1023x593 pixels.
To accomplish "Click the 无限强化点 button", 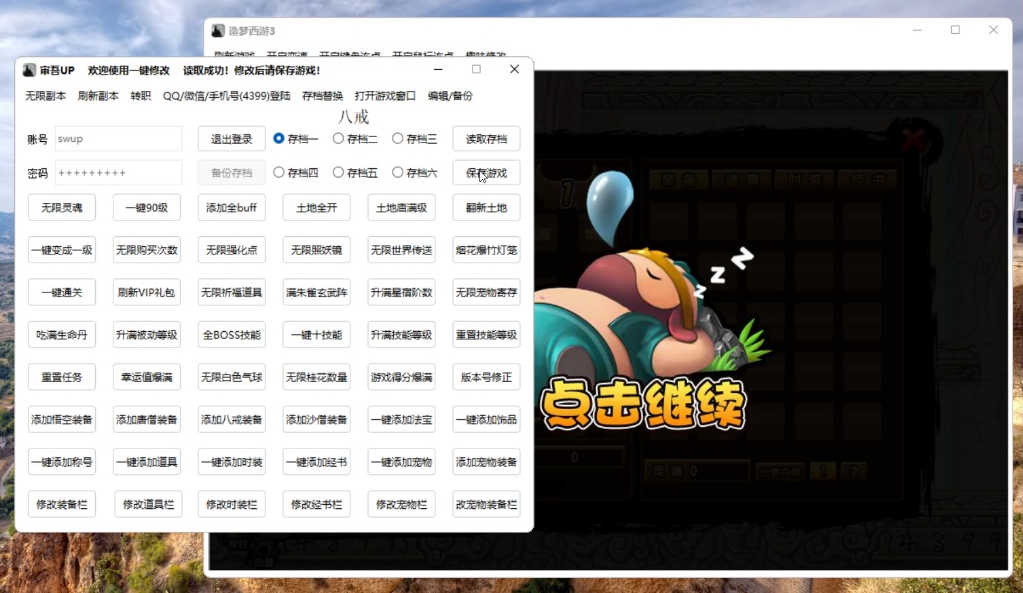I will 232,250.
